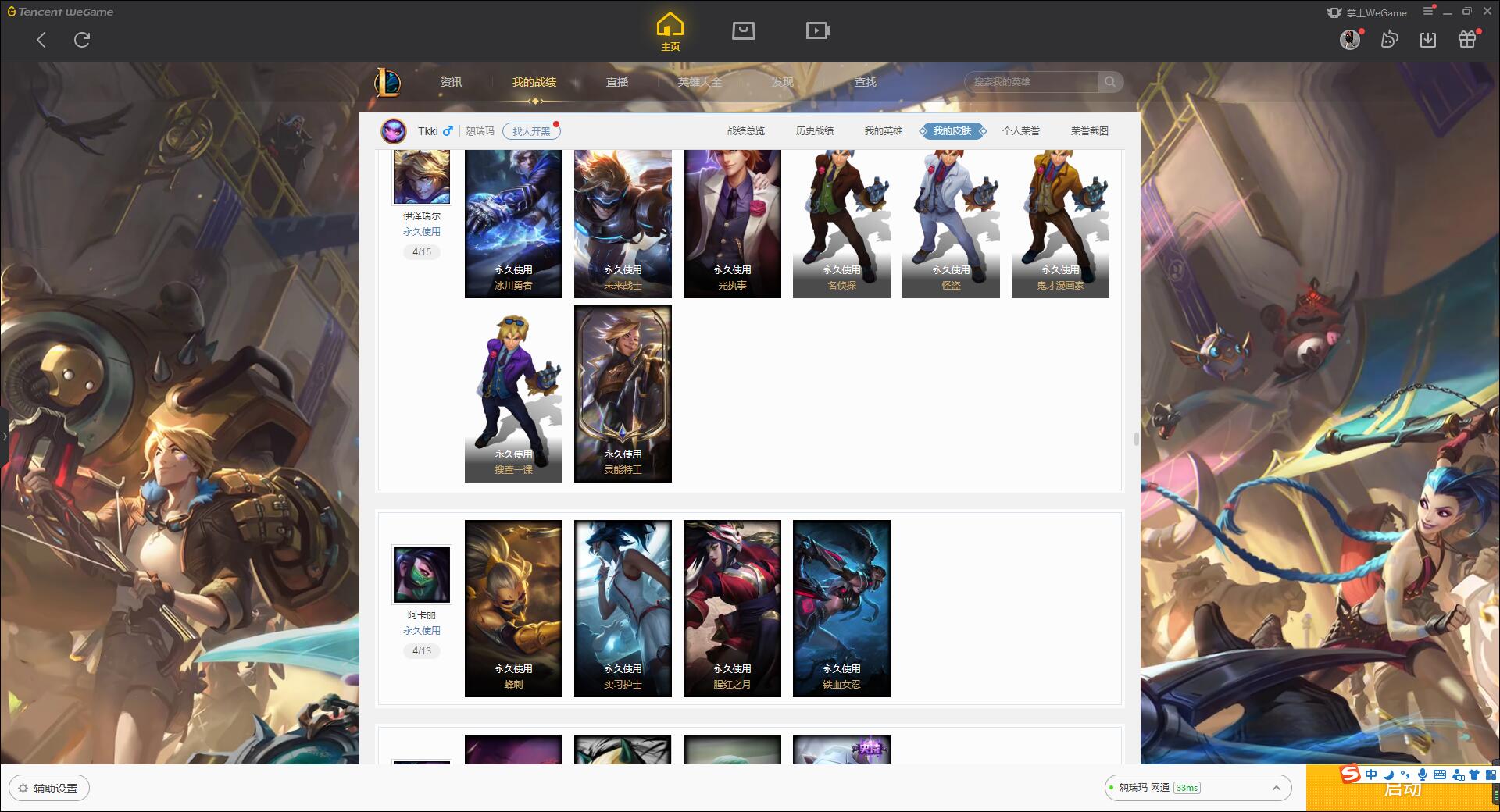Open the 怪盗 skin card
The image size is (1500, 812).
pos(951,223)
